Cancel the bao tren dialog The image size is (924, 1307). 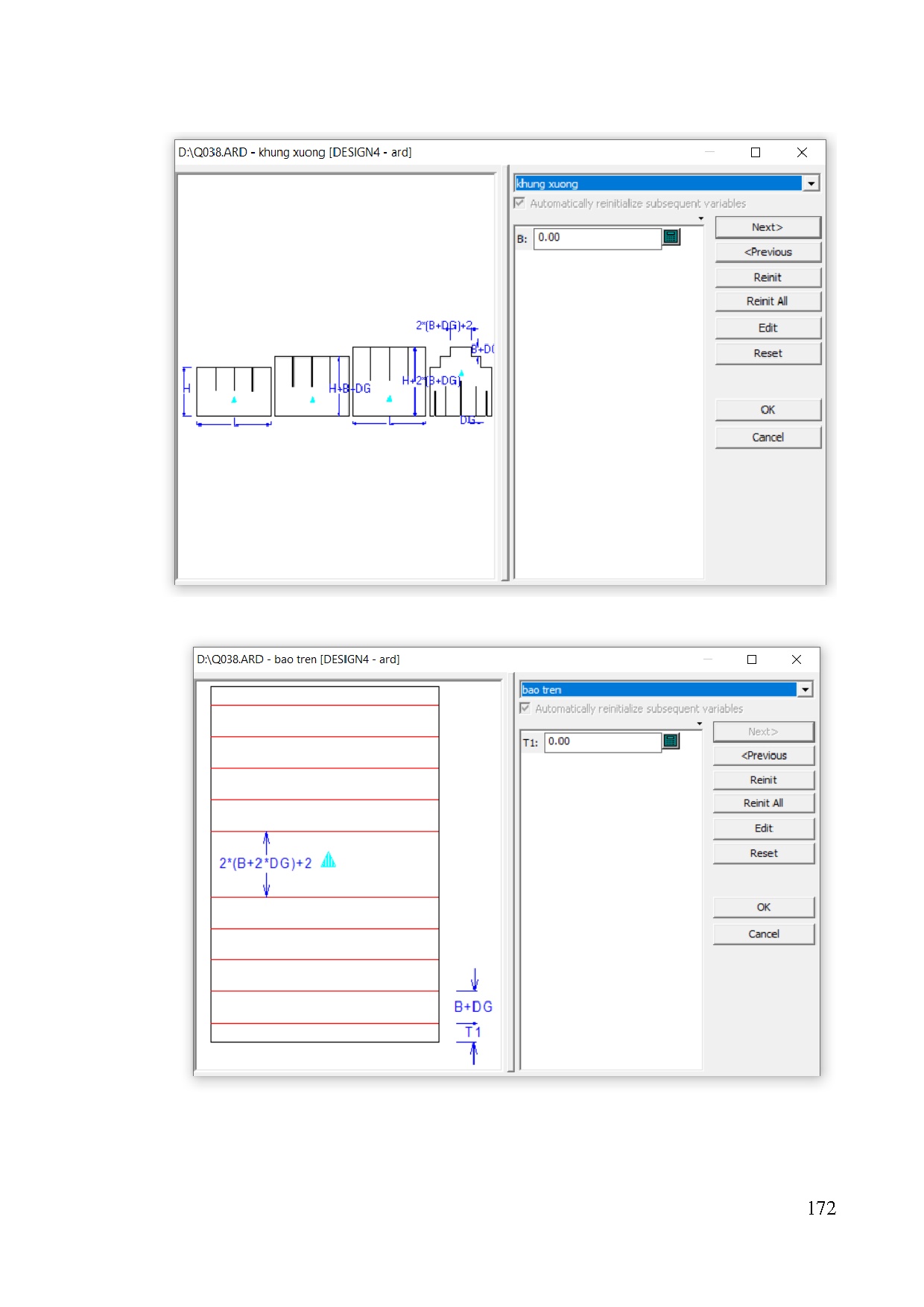[763, 934]
